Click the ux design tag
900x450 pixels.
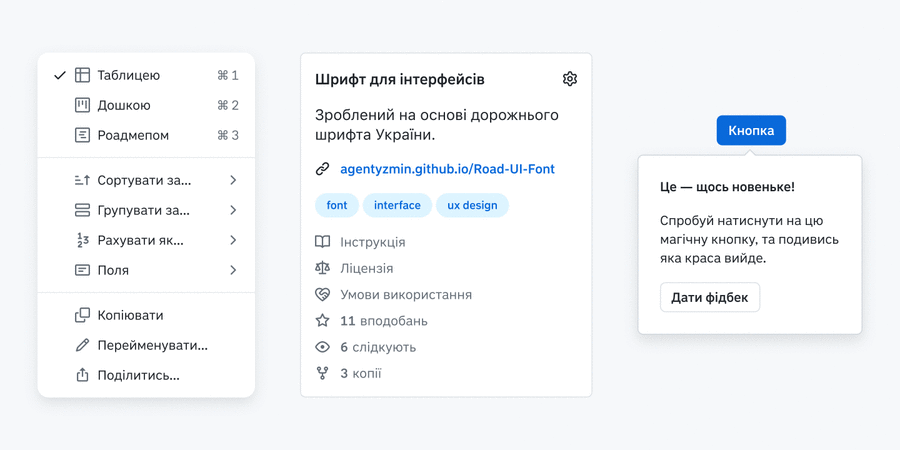coord(472,205)
